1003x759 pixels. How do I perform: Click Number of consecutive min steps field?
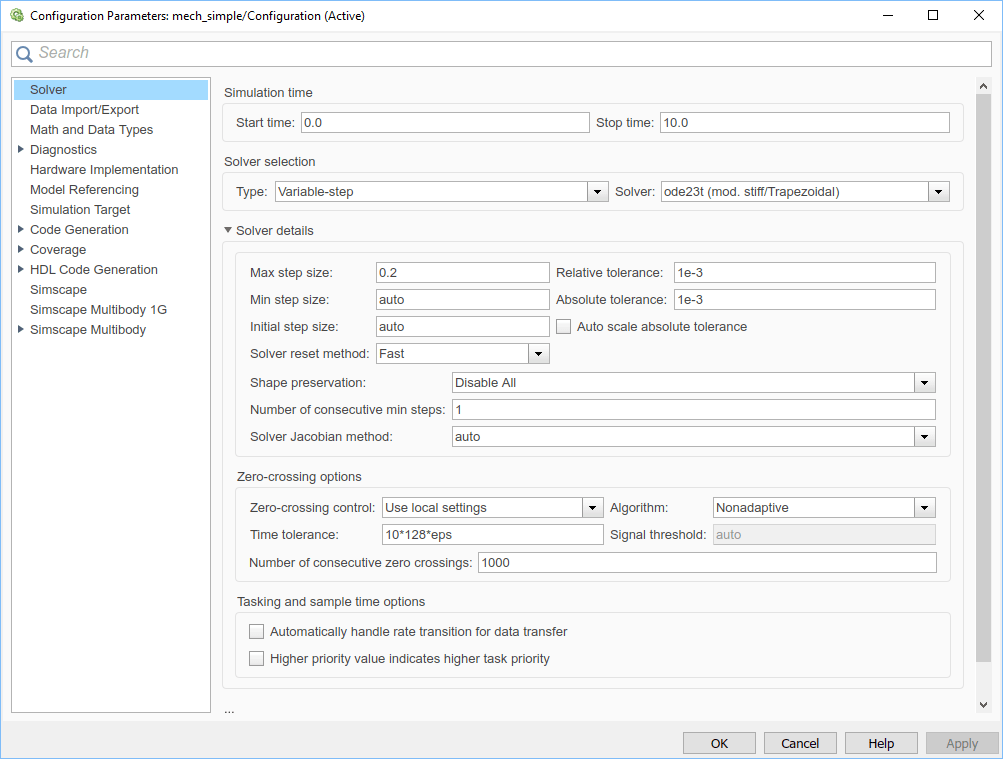click(693, 409)
